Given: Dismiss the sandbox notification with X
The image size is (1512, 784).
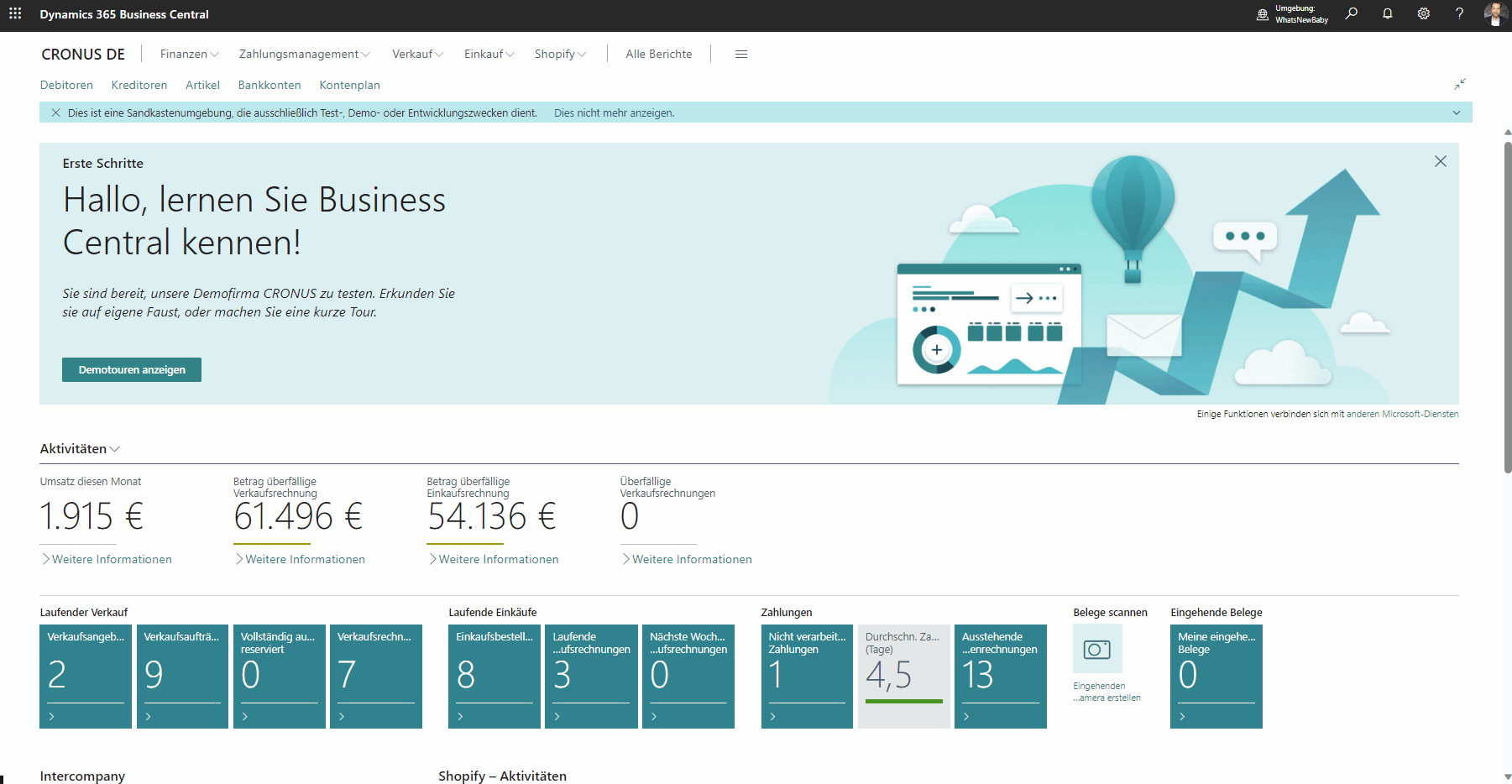Looking at the screenshot, I should 55,112.
